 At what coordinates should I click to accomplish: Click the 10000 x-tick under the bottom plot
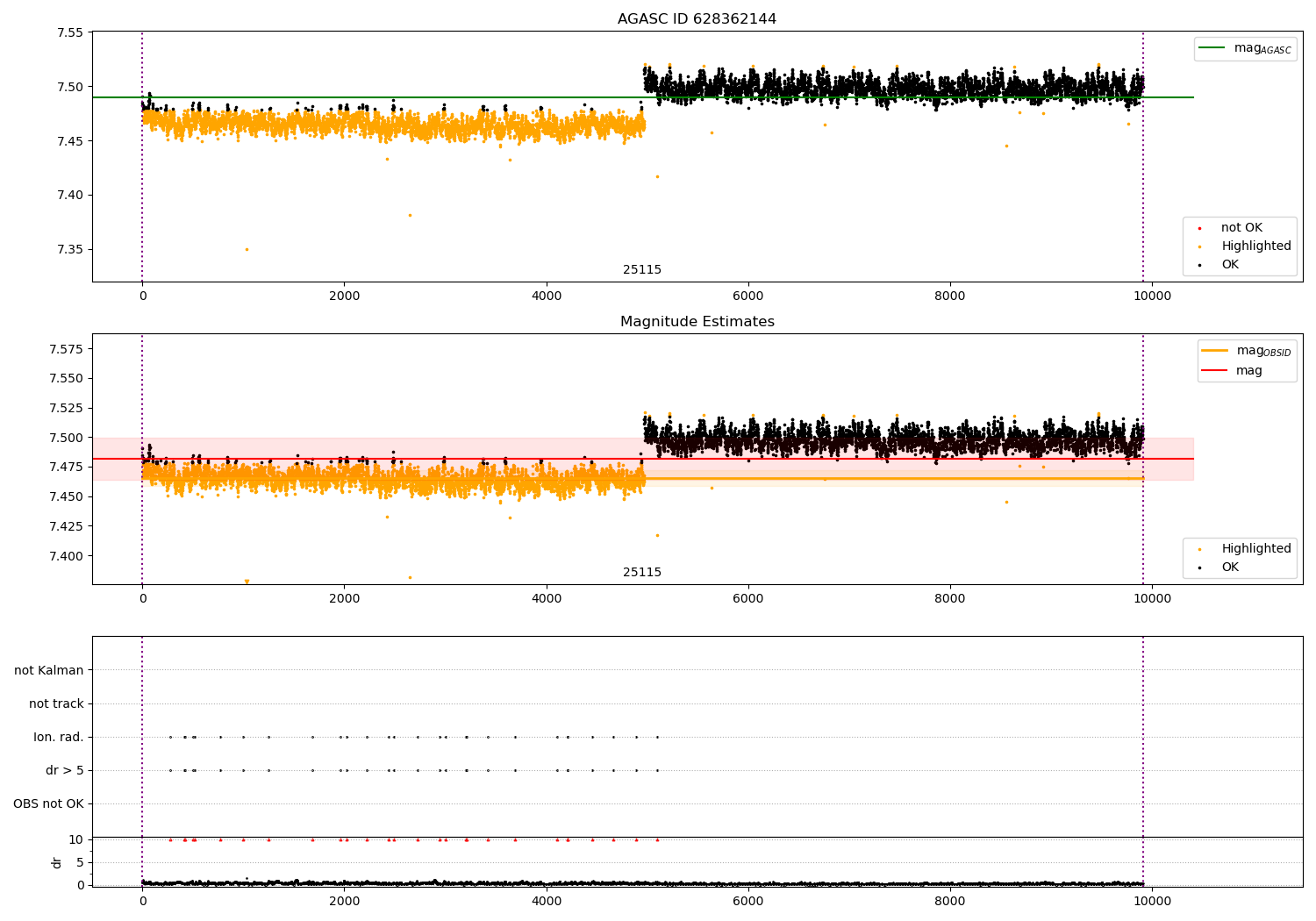[x=1152, y=901]
